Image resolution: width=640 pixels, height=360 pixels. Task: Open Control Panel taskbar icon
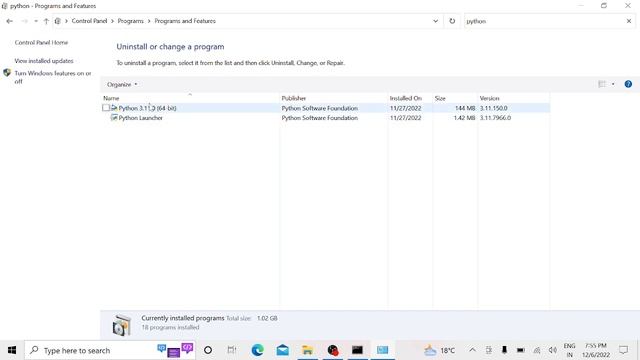(382, 350)
